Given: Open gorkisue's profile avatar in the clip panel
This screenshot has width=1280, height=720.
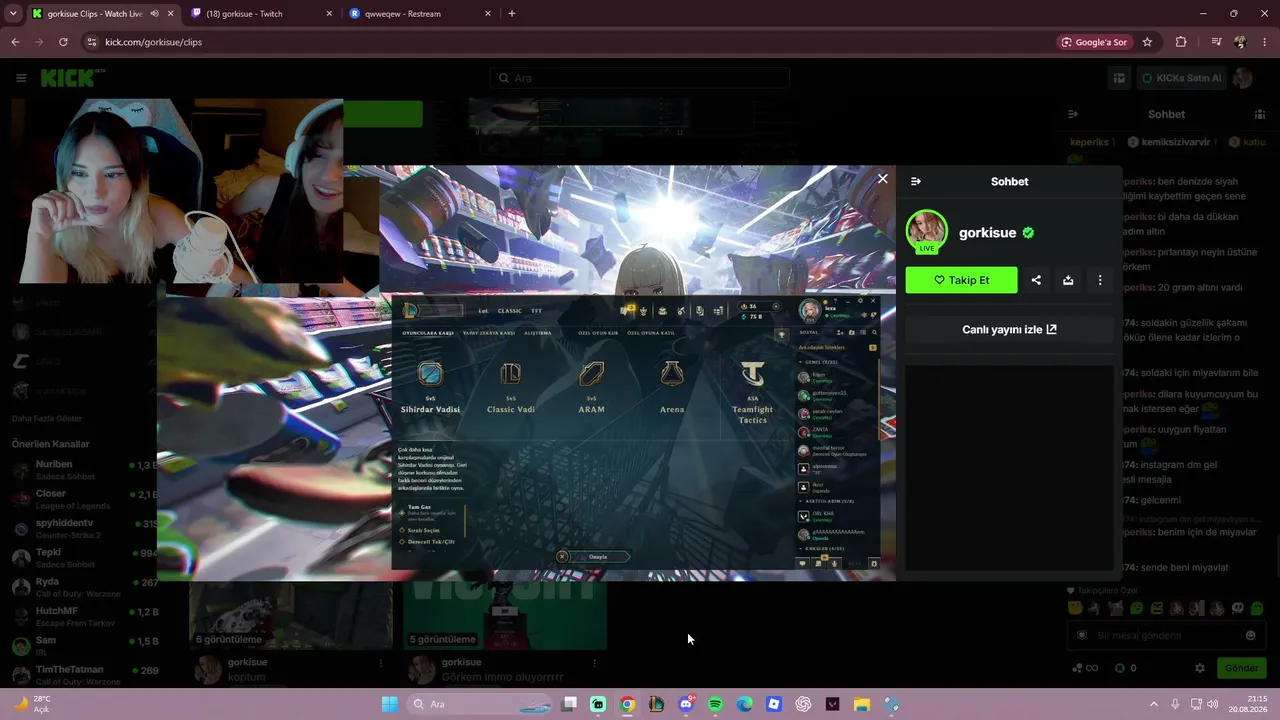Looking at the screenshot, I should [927, 231].
